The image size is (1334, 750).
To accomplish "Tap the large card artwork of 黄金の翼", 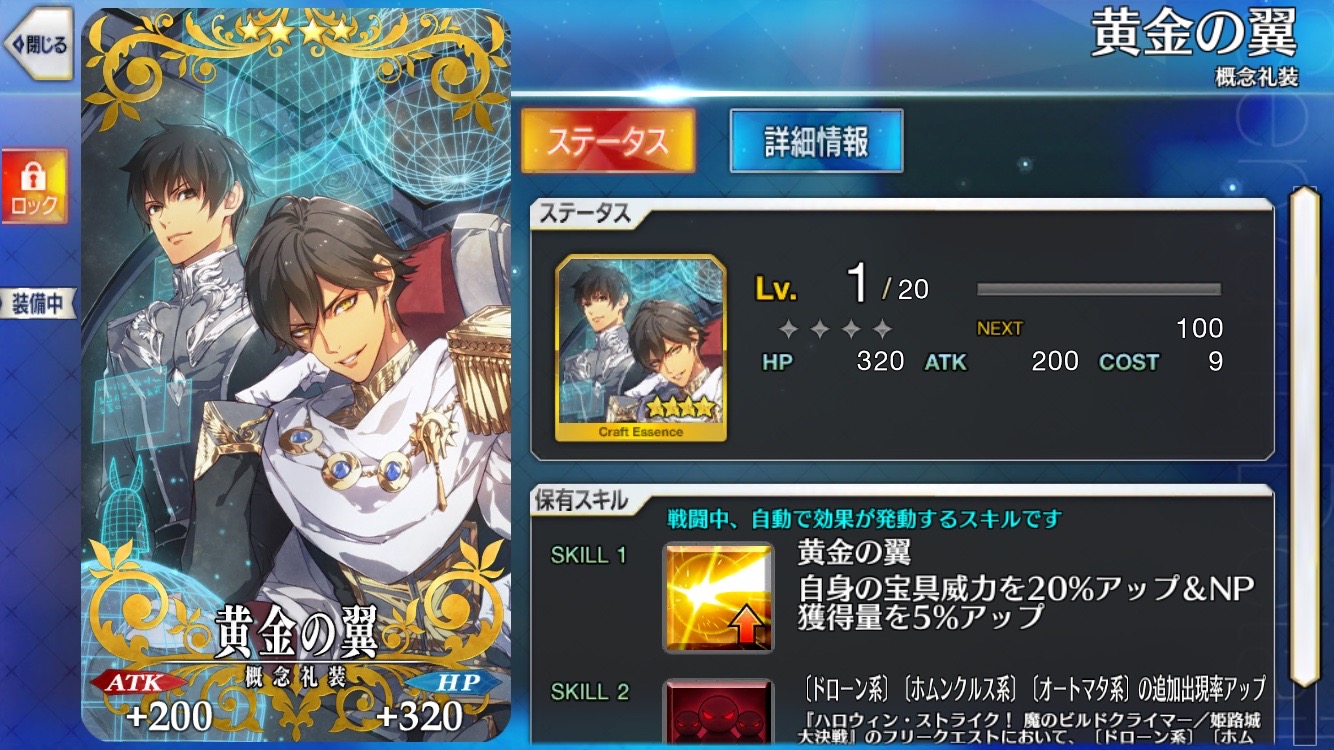I will 296,374.
